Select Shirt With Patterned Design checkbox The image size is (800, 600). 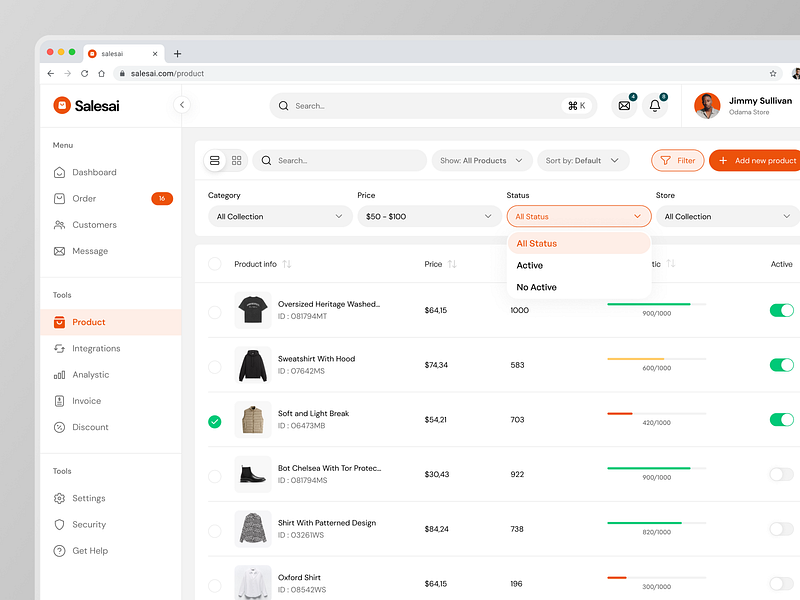click(x=215, y=531)
